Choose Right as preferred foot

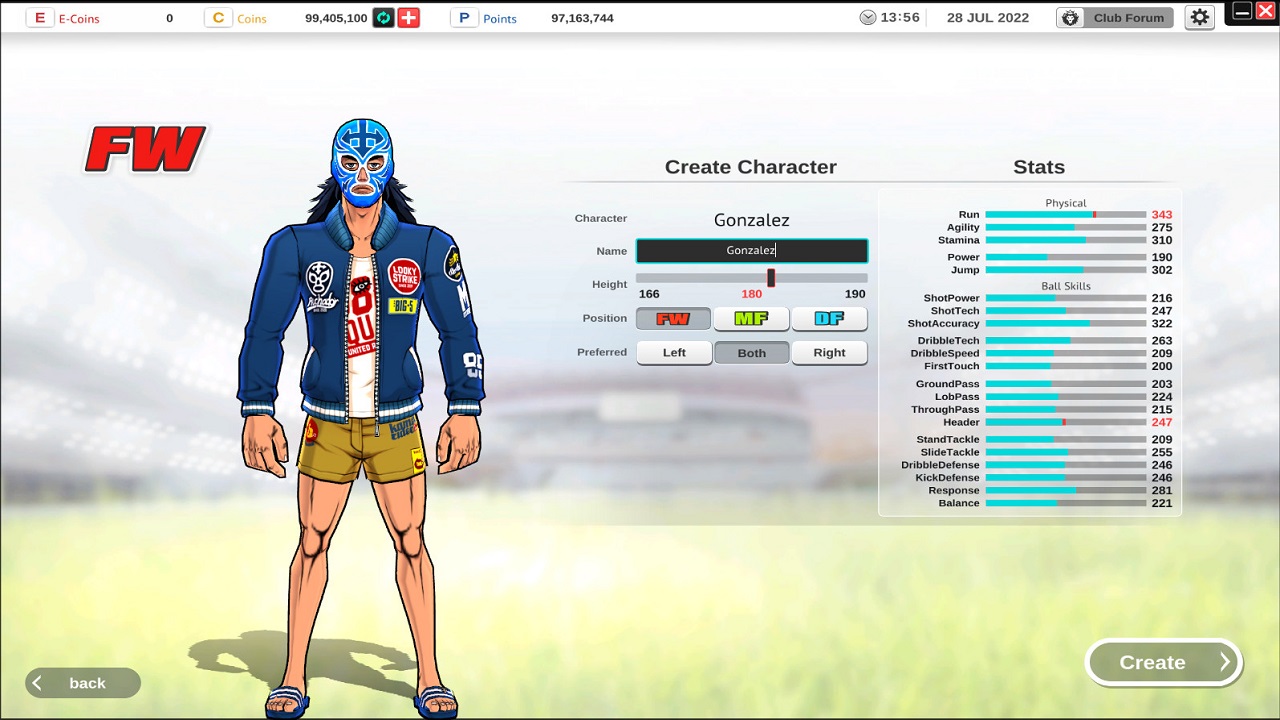(x=829, y=353)
